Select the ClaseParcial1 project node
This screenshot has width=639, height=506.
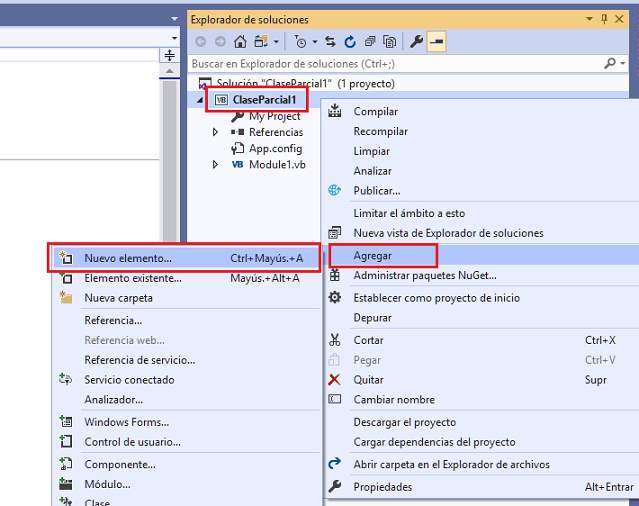264,99
